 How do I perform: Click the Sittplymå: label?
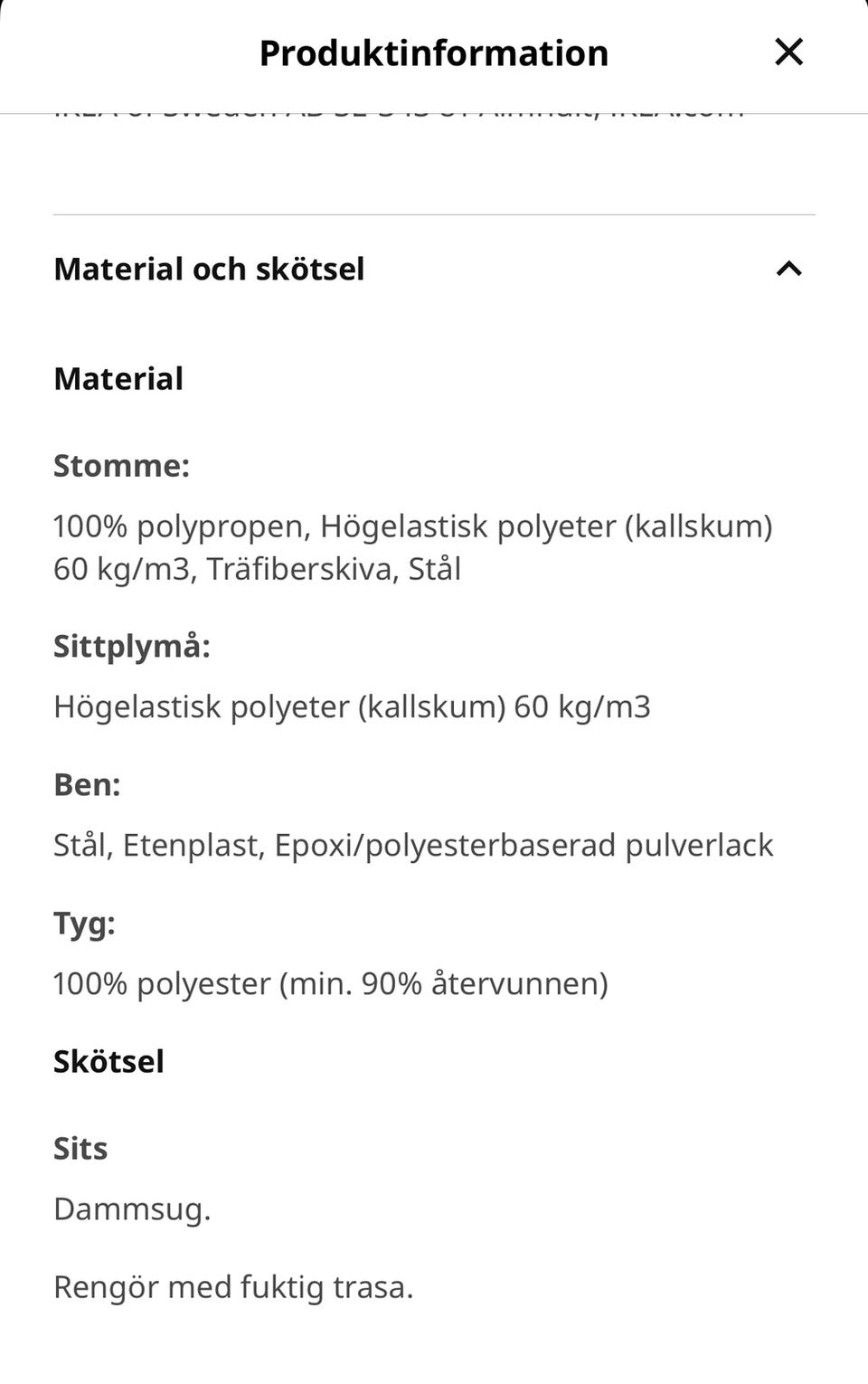tap(131, 647)
